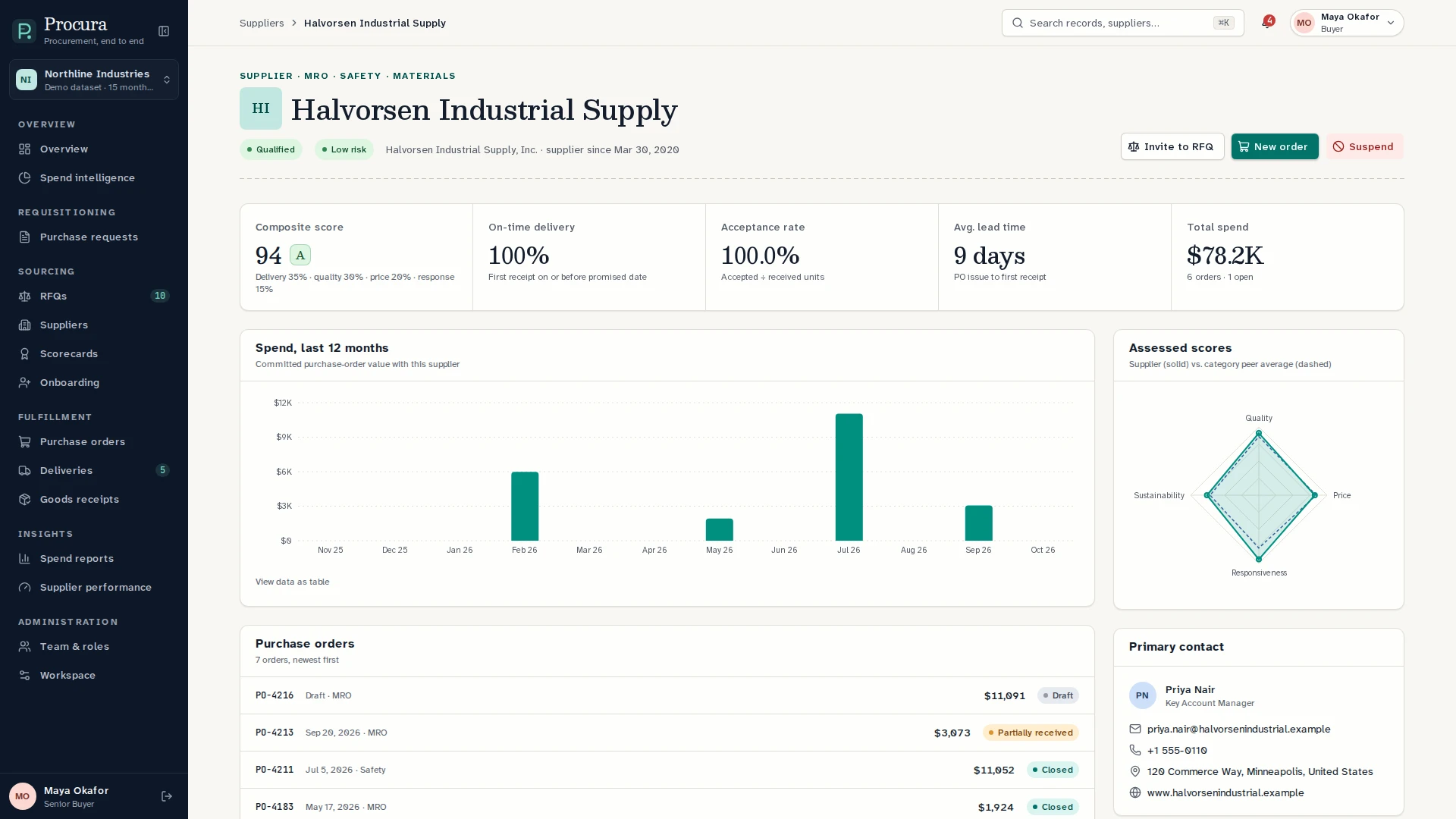Image resolution: width=1456 pixels, height=819 pixels.
Task: Select Suppliers in the sidebar
Action: pos(94,325)
